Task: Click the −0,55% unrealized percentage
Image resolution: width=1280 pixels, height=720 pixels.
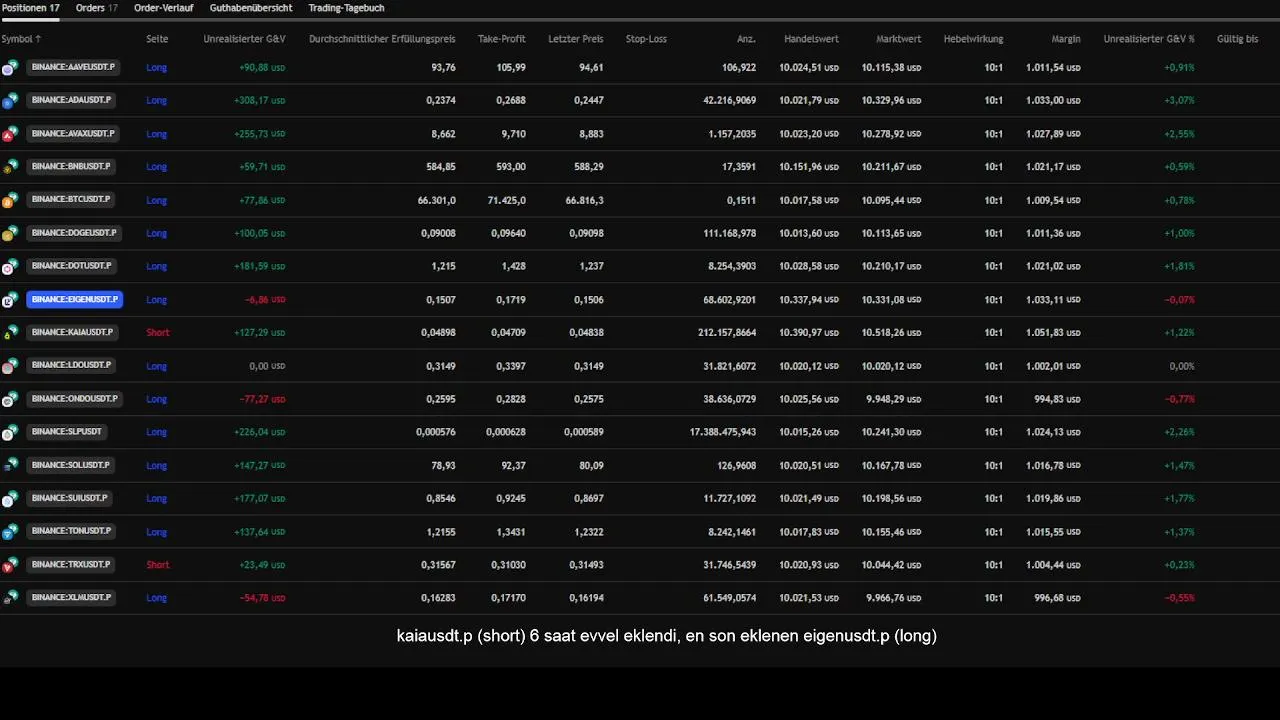Action: pos(1179,598)
